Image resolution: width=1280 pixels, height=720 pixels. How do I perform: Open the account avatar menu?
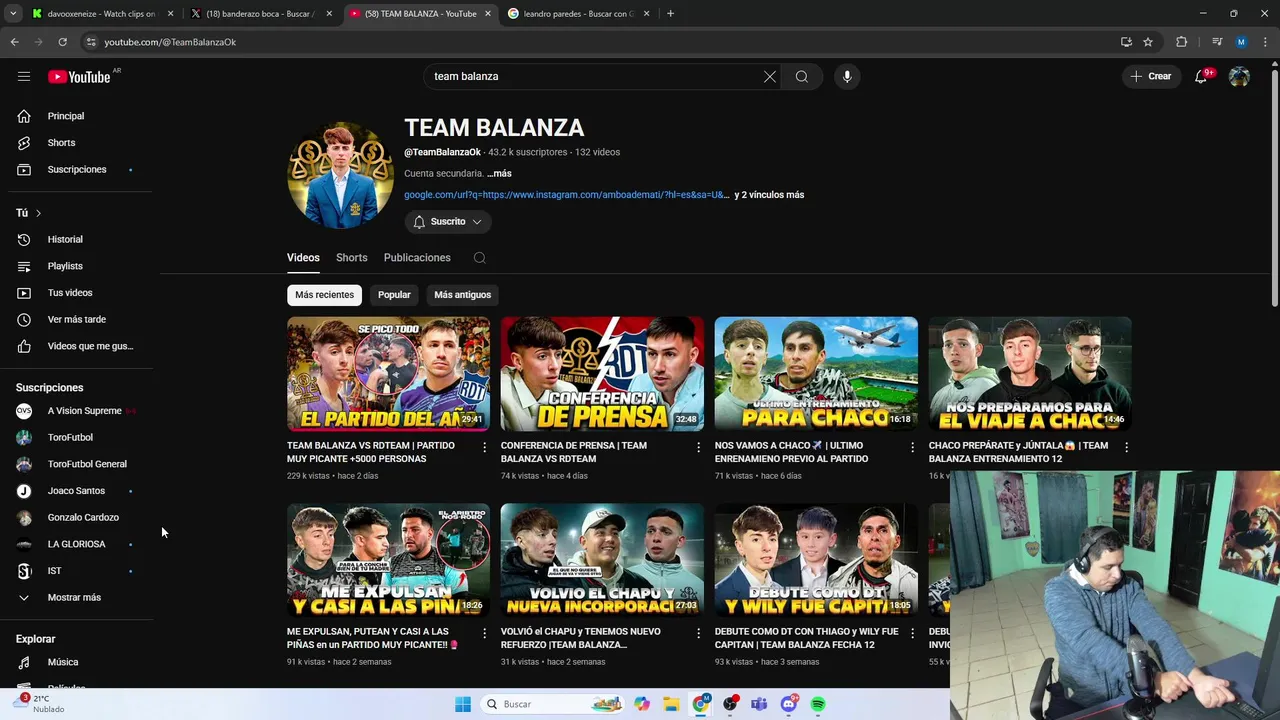point(1239,76)
